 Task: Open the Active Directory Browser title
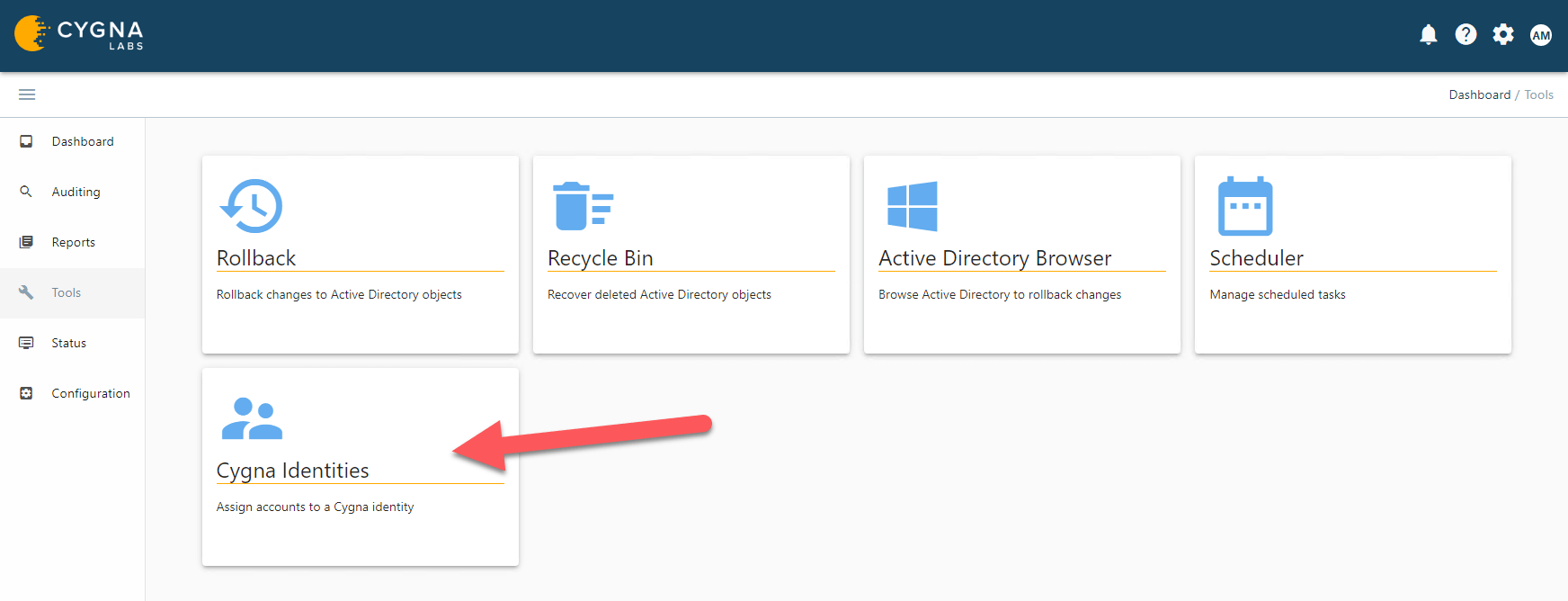click(995, 258)
